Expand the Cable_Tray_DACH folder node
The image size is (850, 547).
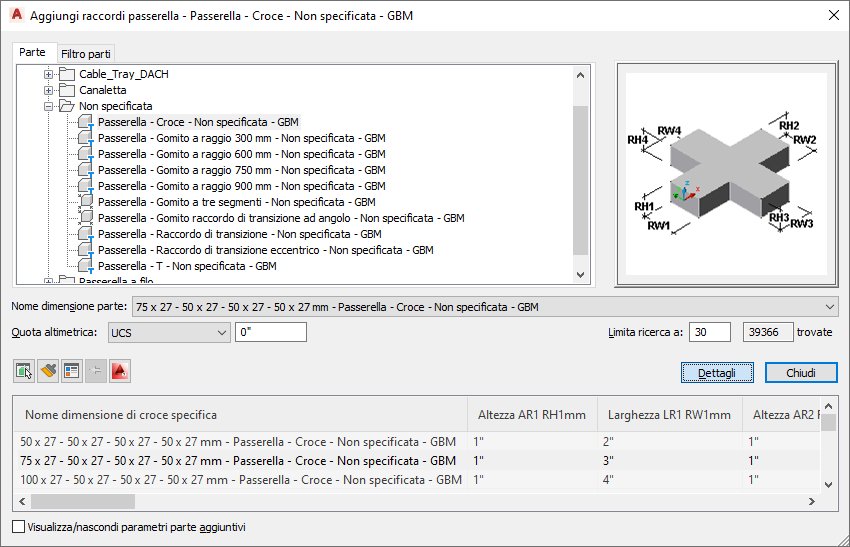[x=48, y=74]
